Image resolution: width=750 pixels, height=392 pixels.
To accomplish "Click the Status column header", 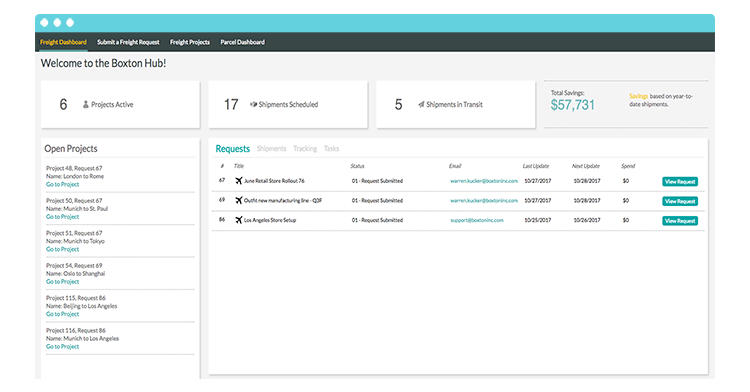I will click(x=357, y=166).
